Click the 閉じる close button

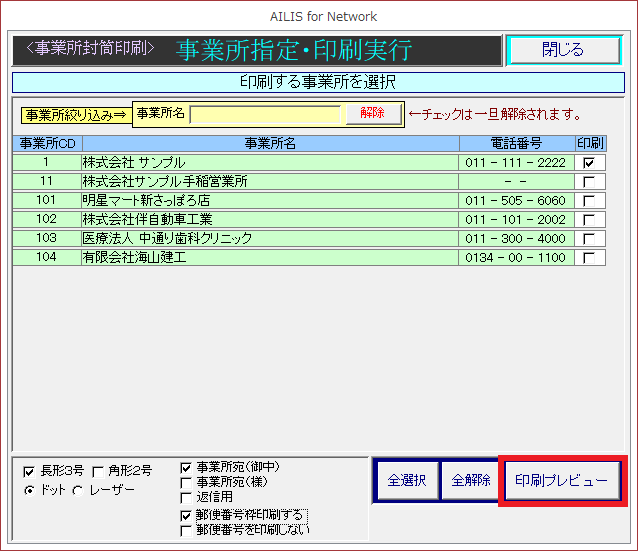click(563, 50)
